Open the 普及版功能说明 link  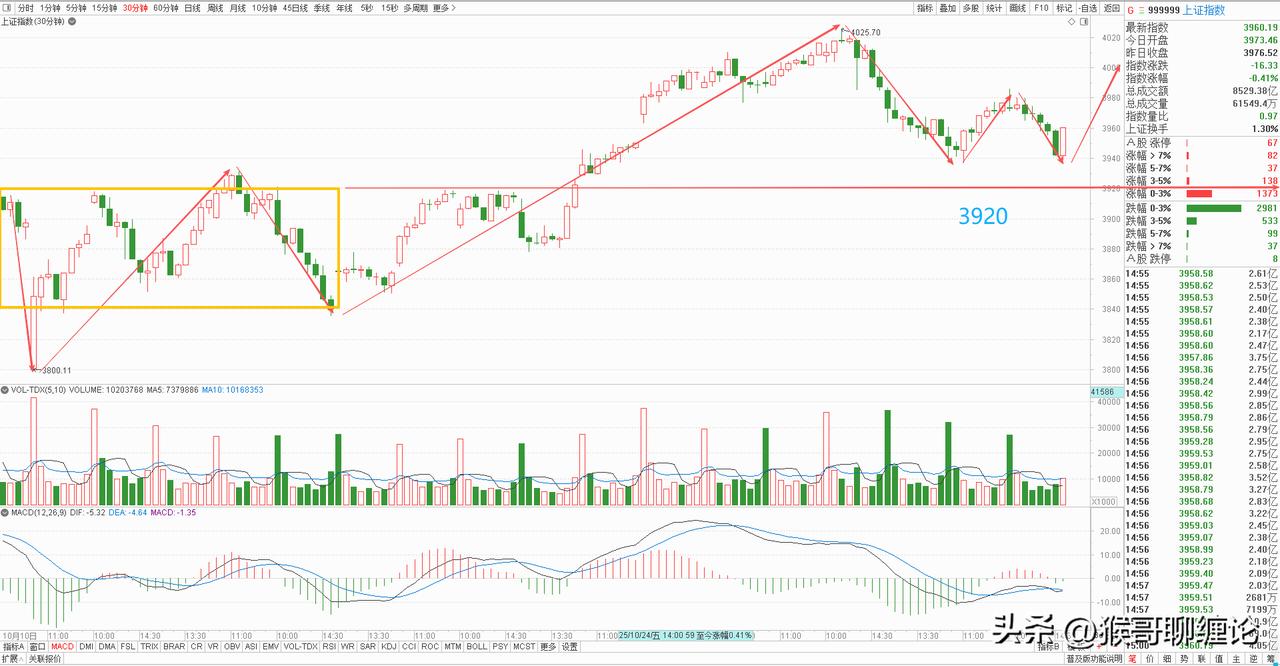click(1094, 659)
